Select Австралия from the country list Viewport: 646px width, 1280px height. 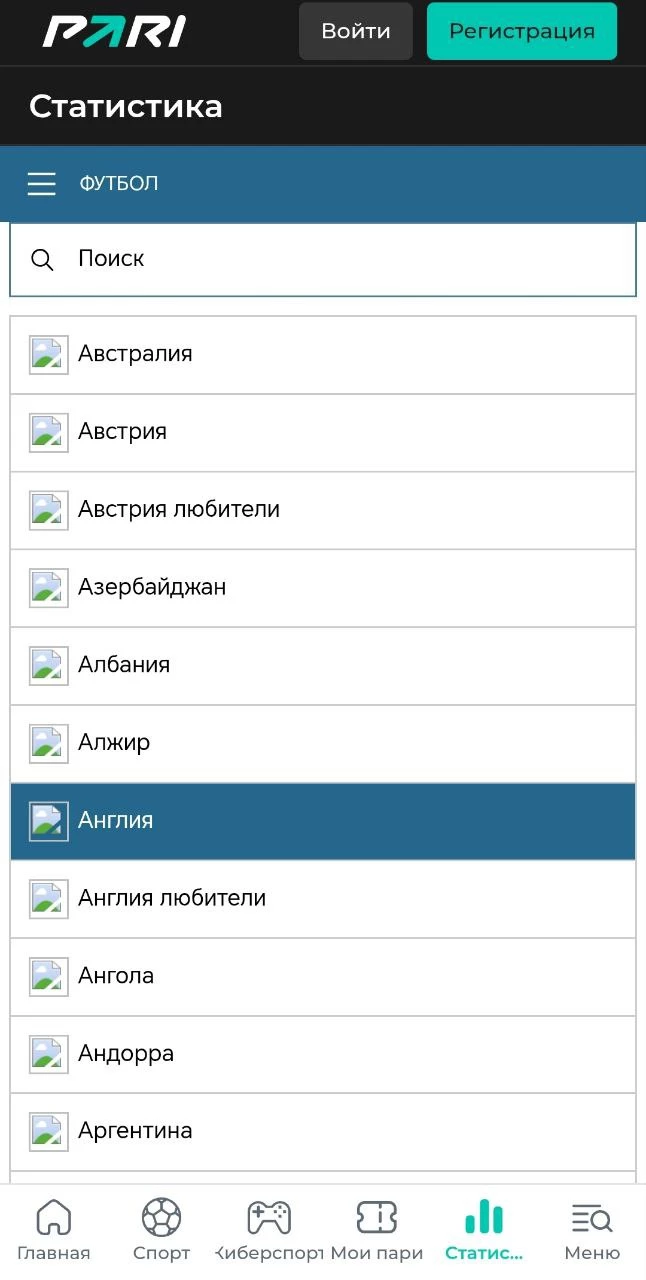[323, 355]
